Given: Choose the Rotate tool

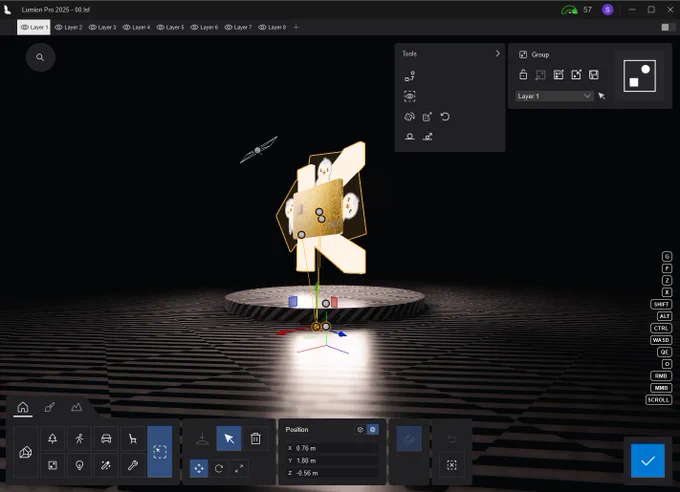Looking at the screenshot, I should 219,469.
